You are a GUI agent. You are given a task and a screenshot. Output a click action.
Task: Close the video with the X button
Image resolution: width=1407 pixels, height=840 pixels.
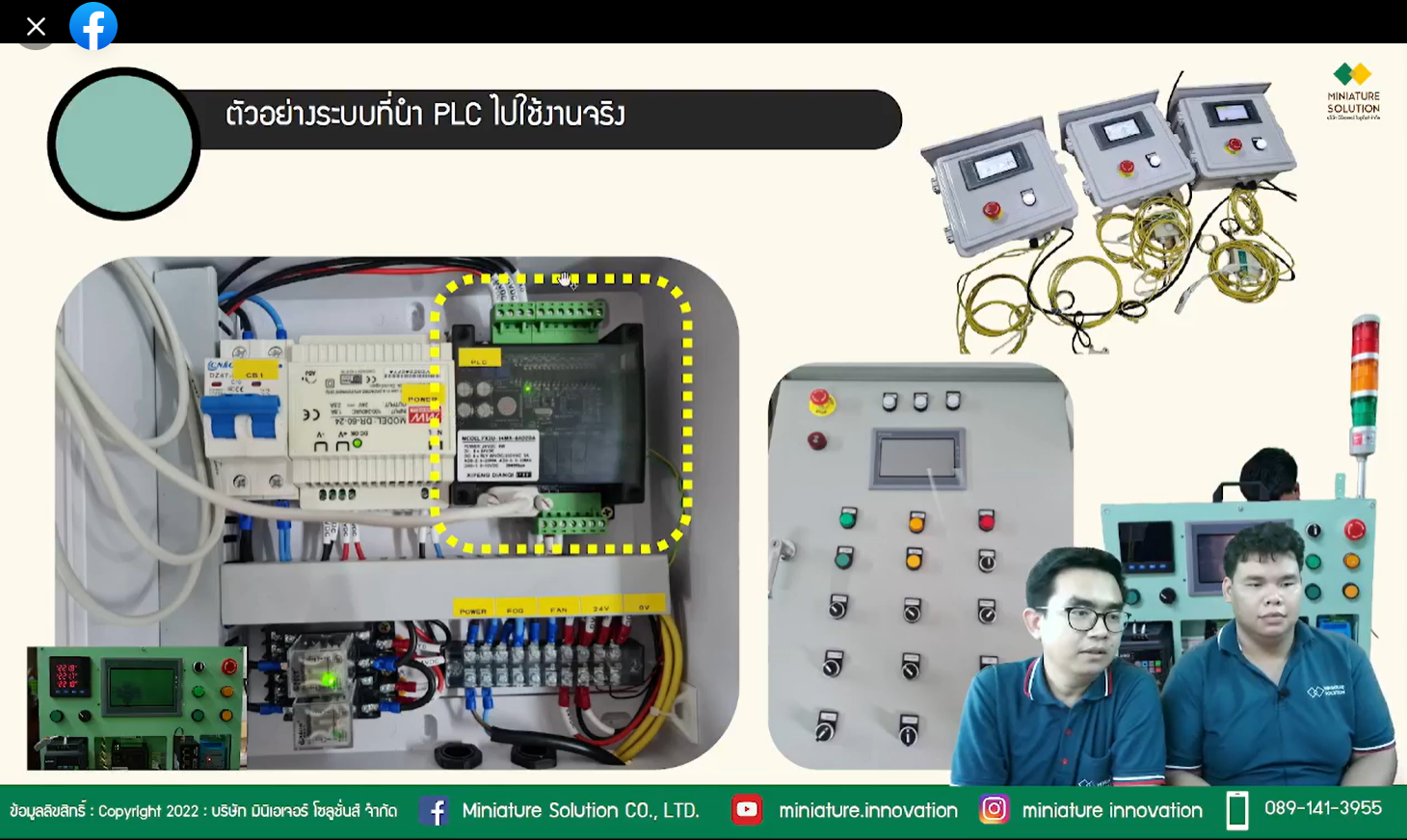point(36,26)
